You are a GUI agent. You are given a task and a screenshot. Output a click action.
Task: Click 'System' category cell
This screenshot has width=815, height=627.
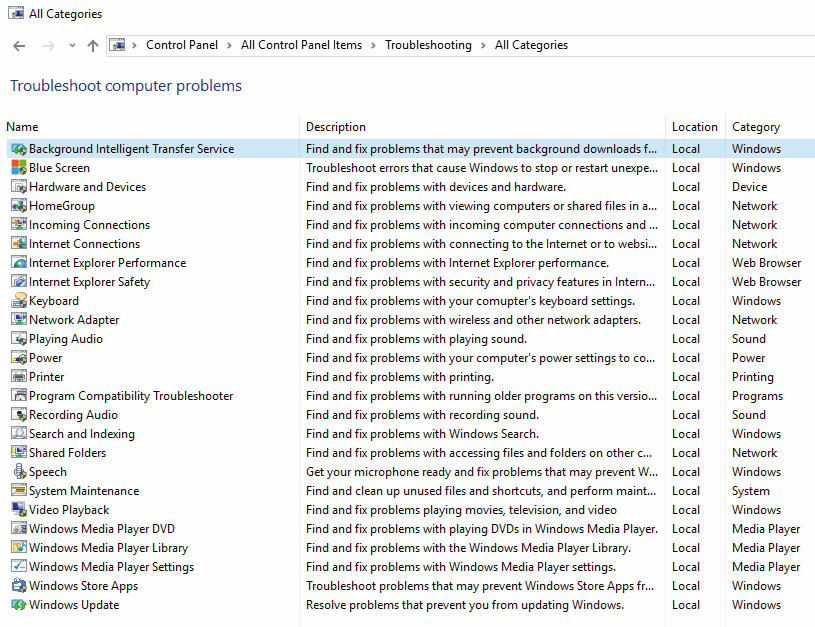[751, 491]
